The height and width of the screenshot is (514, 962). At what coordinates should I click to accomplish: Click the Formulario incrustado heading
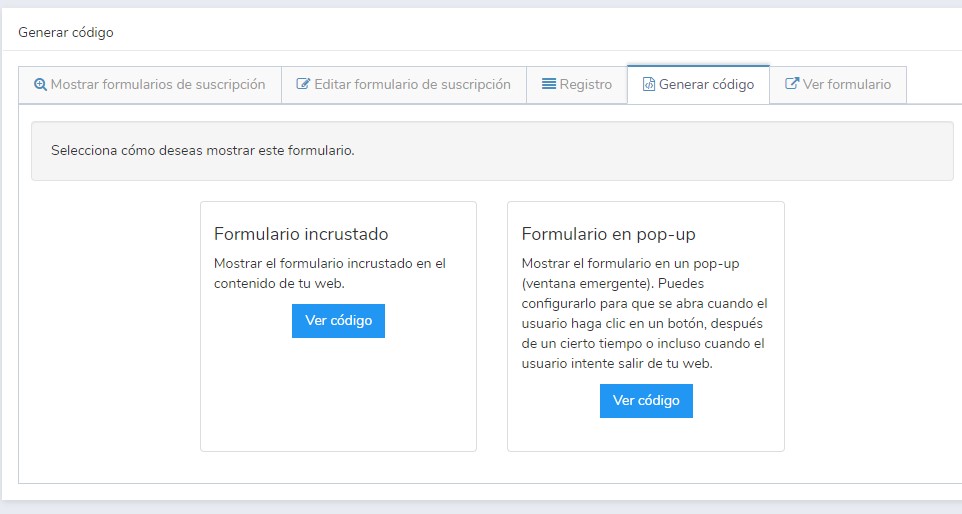point(301,234)
